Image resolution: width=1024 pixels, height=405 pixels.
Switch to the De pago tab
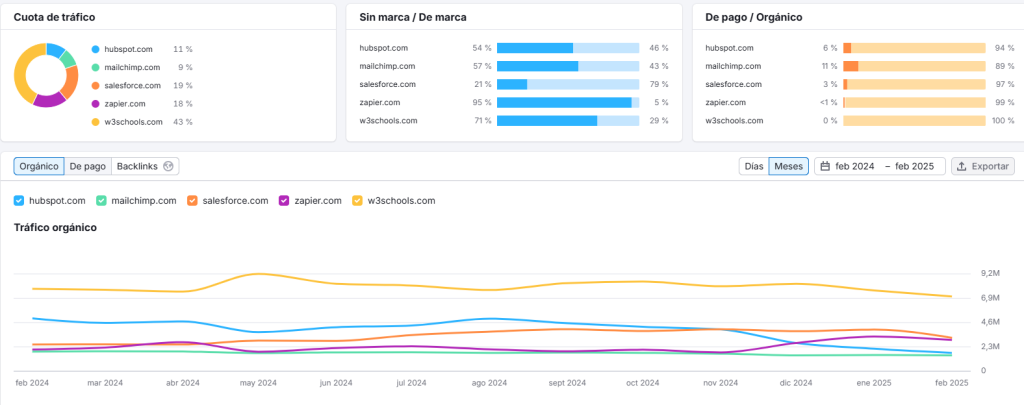point(88,166)
